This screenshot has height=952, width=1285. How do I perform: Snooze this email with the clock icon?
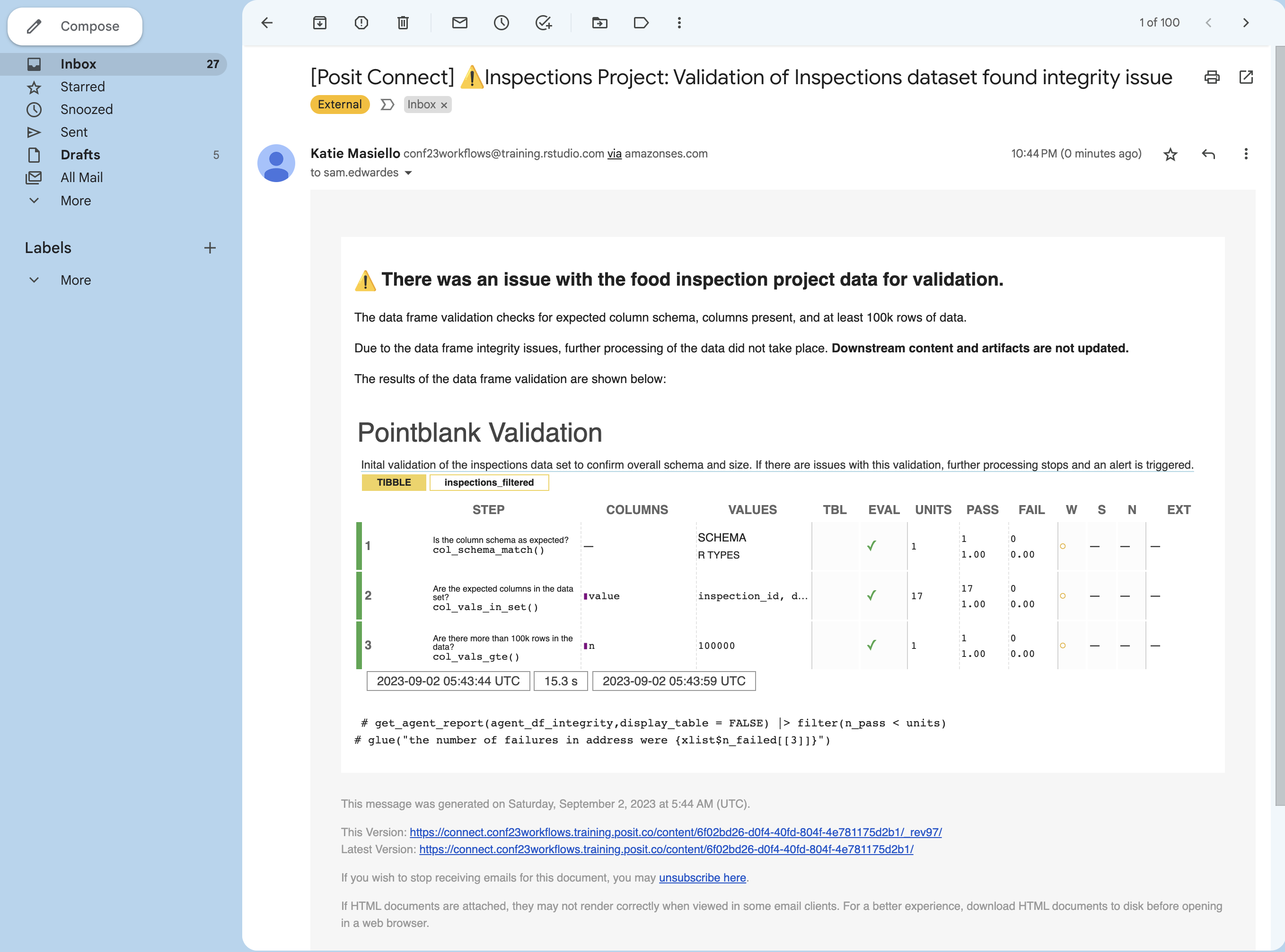501,23
